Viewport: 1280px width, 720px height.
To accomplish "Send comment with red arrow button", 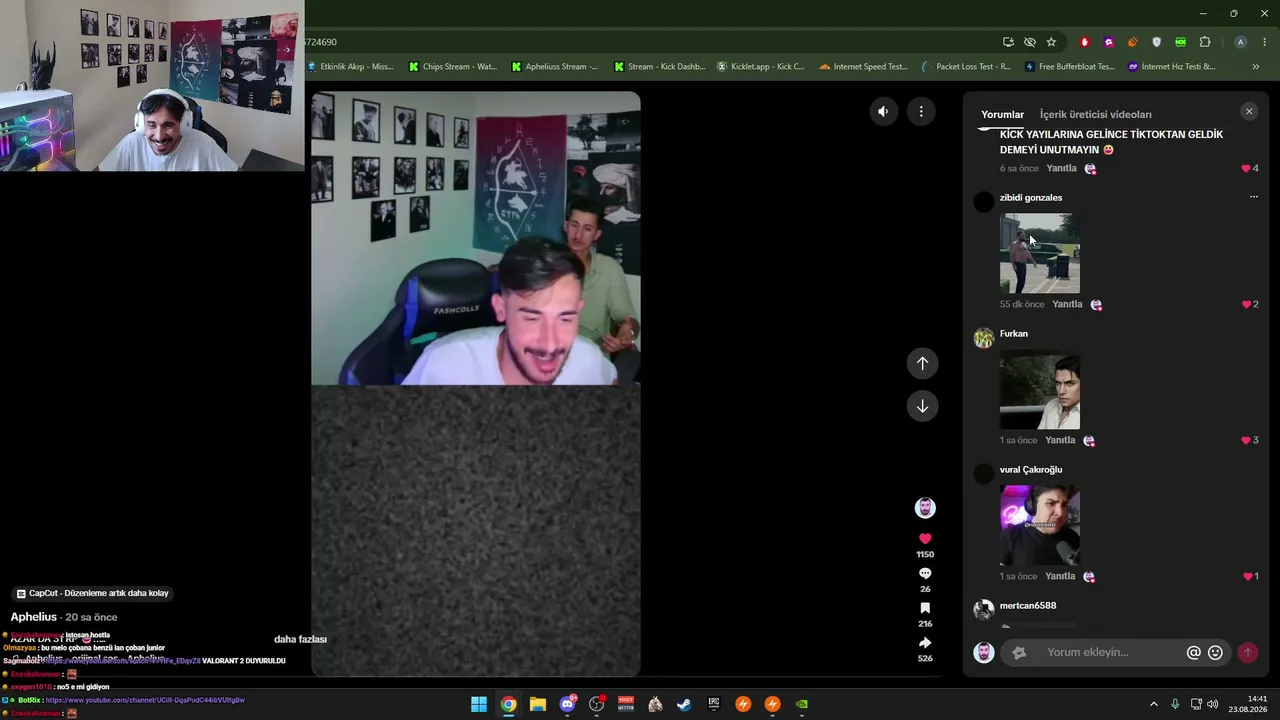I will coord(1247,653).
